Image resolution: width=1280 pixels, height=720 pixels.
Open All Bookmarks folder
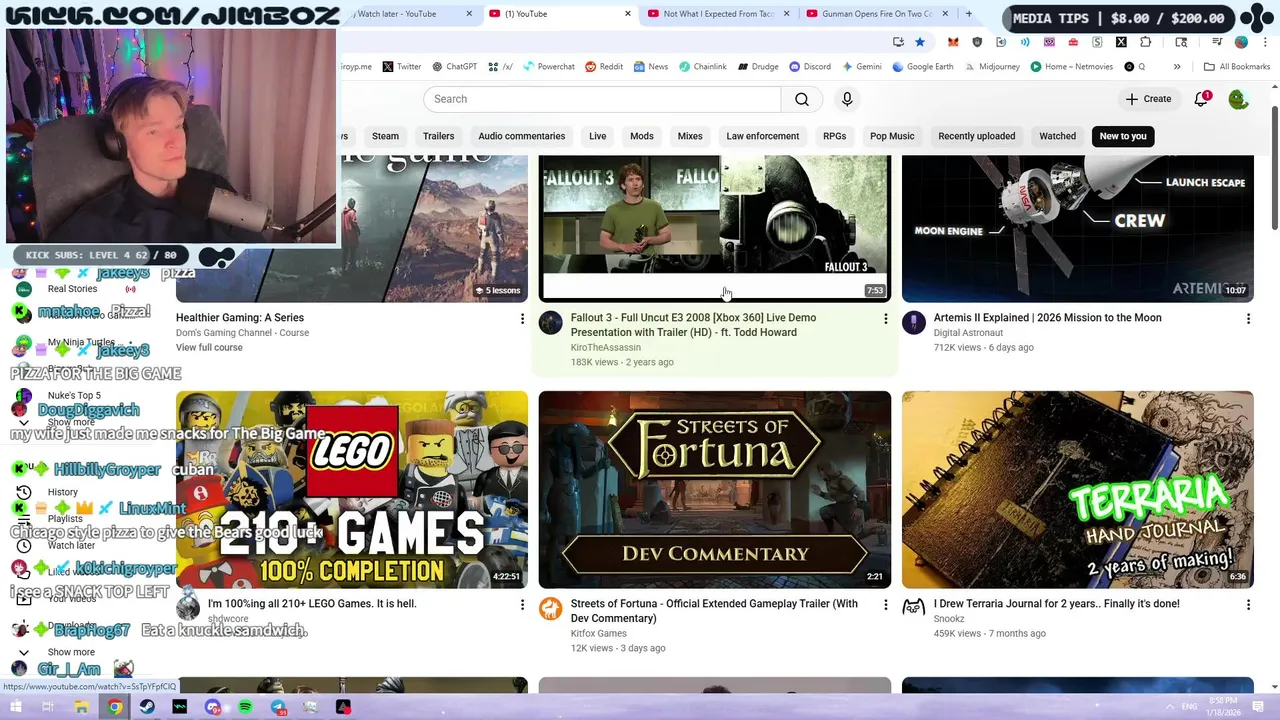1237,67
